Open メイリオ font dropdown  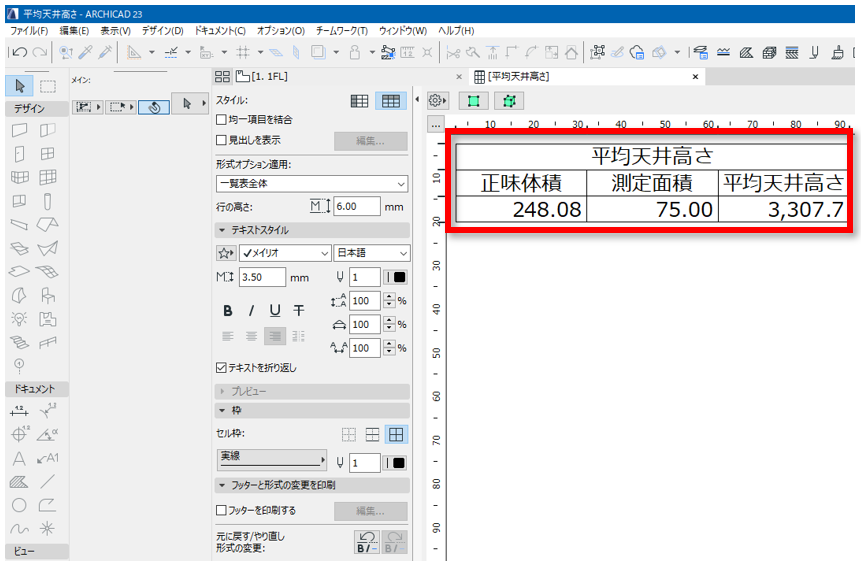point(285,253)
